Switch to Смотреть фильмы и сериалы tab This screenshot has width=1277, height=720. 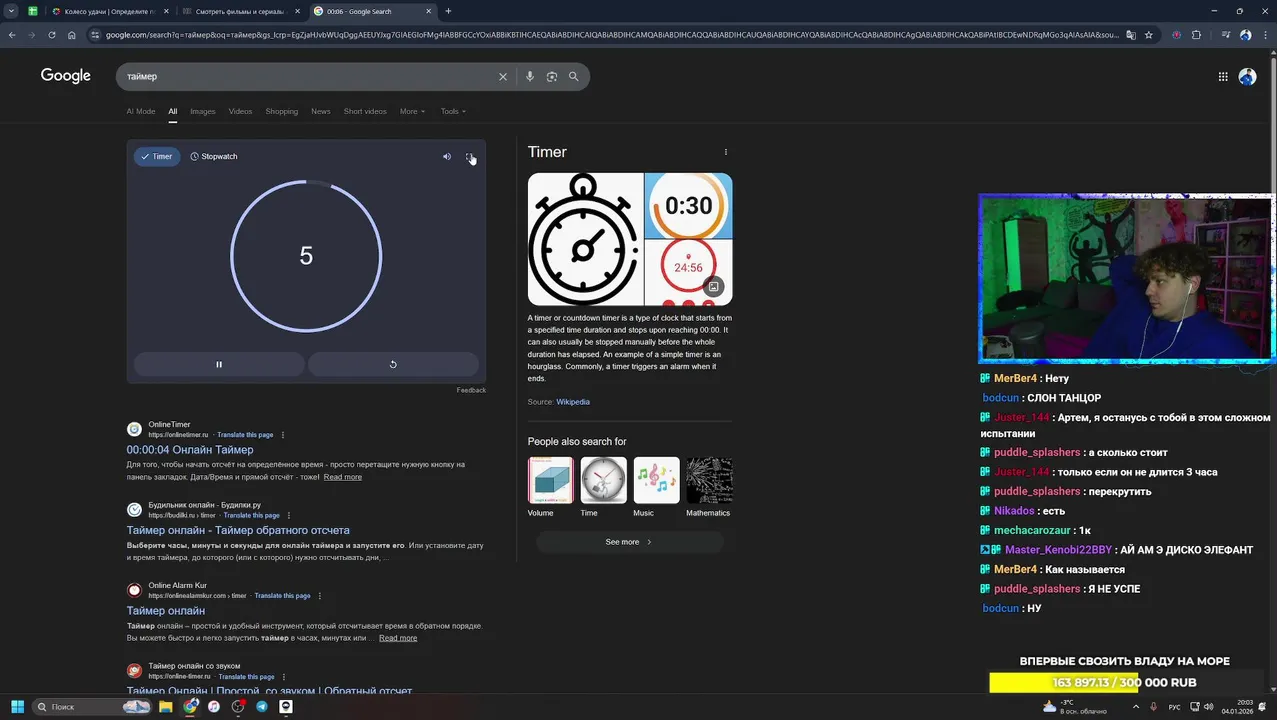(x=240, y=11)
